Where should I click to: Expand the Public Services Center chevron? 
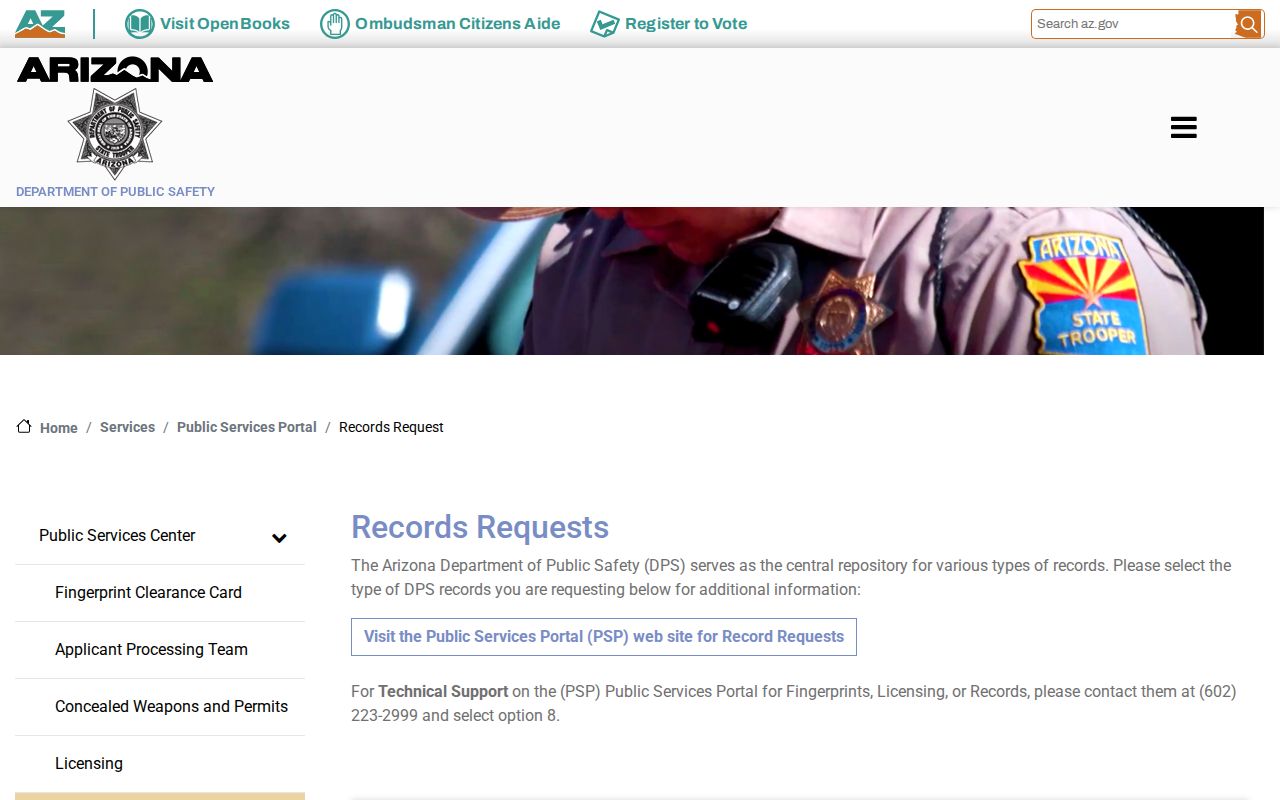click(280, 537)
